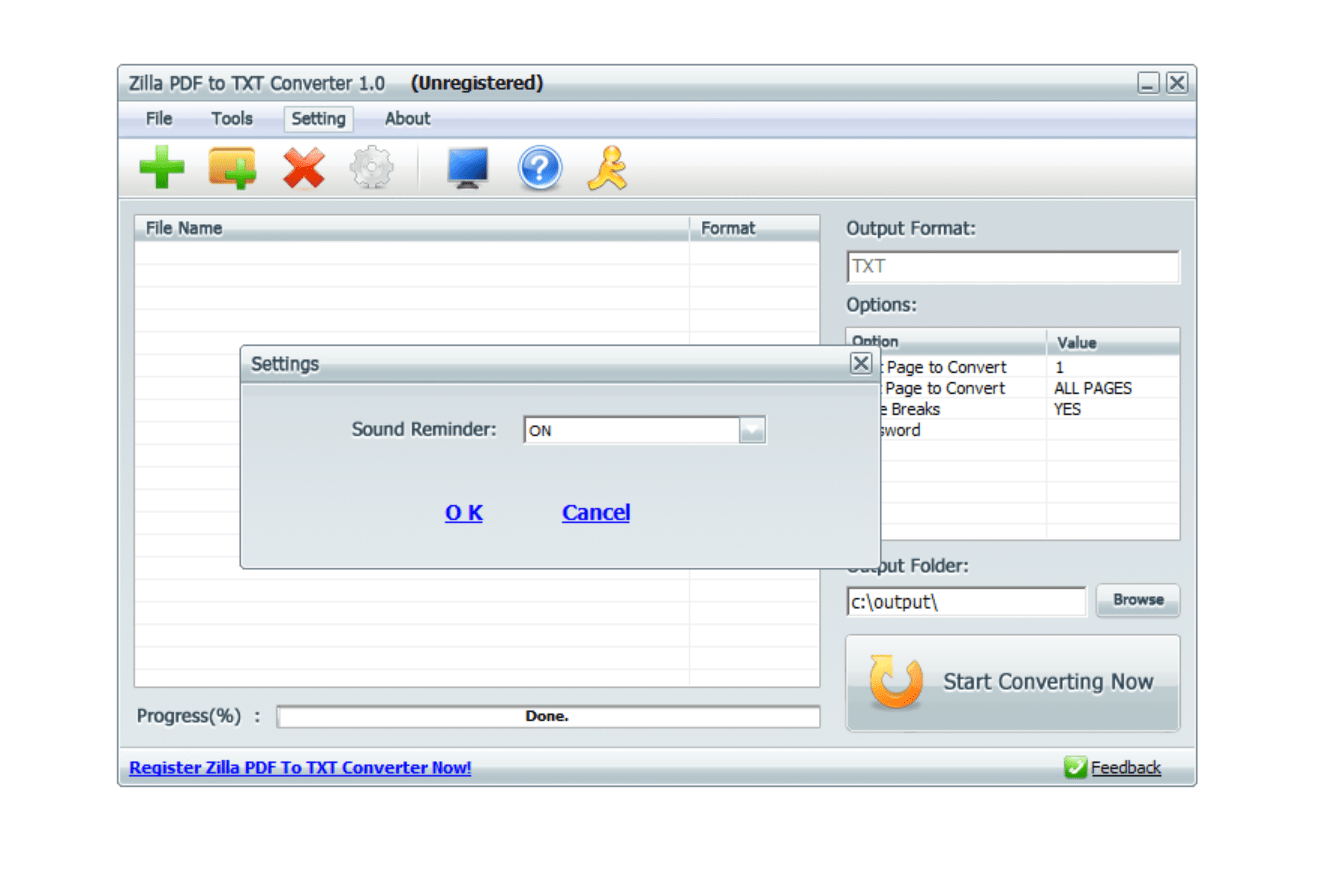The image size is (1324, 879).
Task: Click the Value column header
Action: point(1113,342)
